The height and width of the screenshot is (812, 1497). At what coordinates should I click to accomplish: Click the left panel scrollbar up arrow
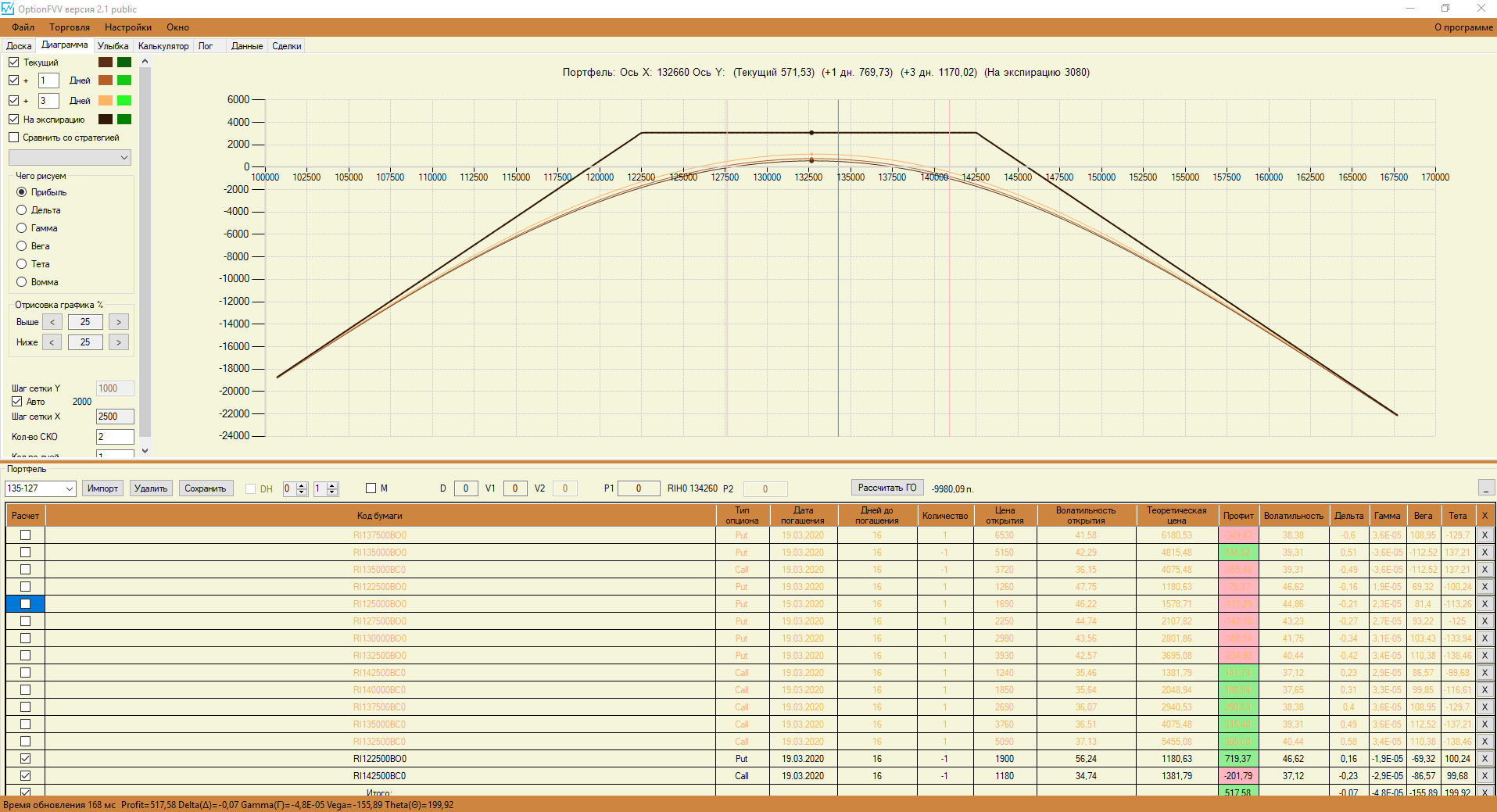point(145,62)
